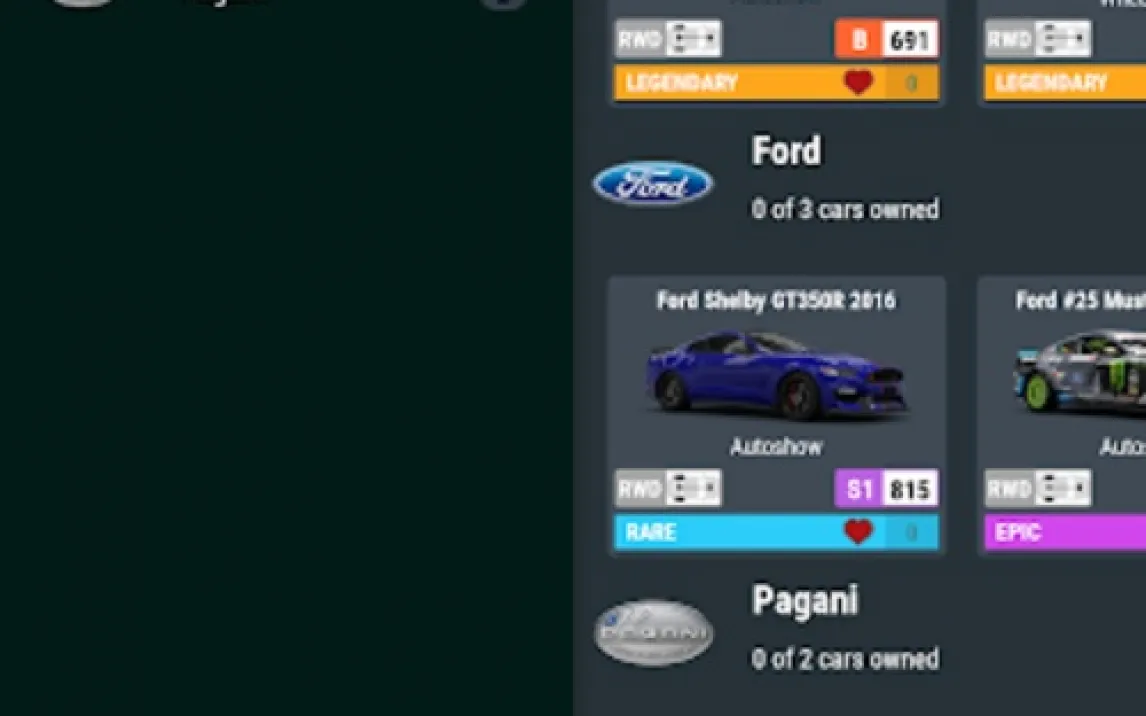
Task: Click RWD drivetrain icon on Ford #25 Mustang card
Action: click(x=1038, y=487)
